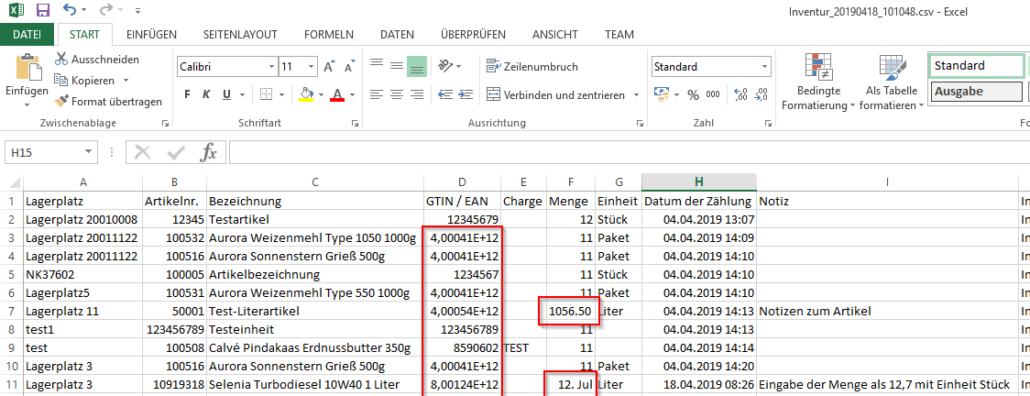This screenshot has height=396, width=1030.
Task: Decrease font size with small A icon
Action: pyautogui.click(x=349, y=67)
